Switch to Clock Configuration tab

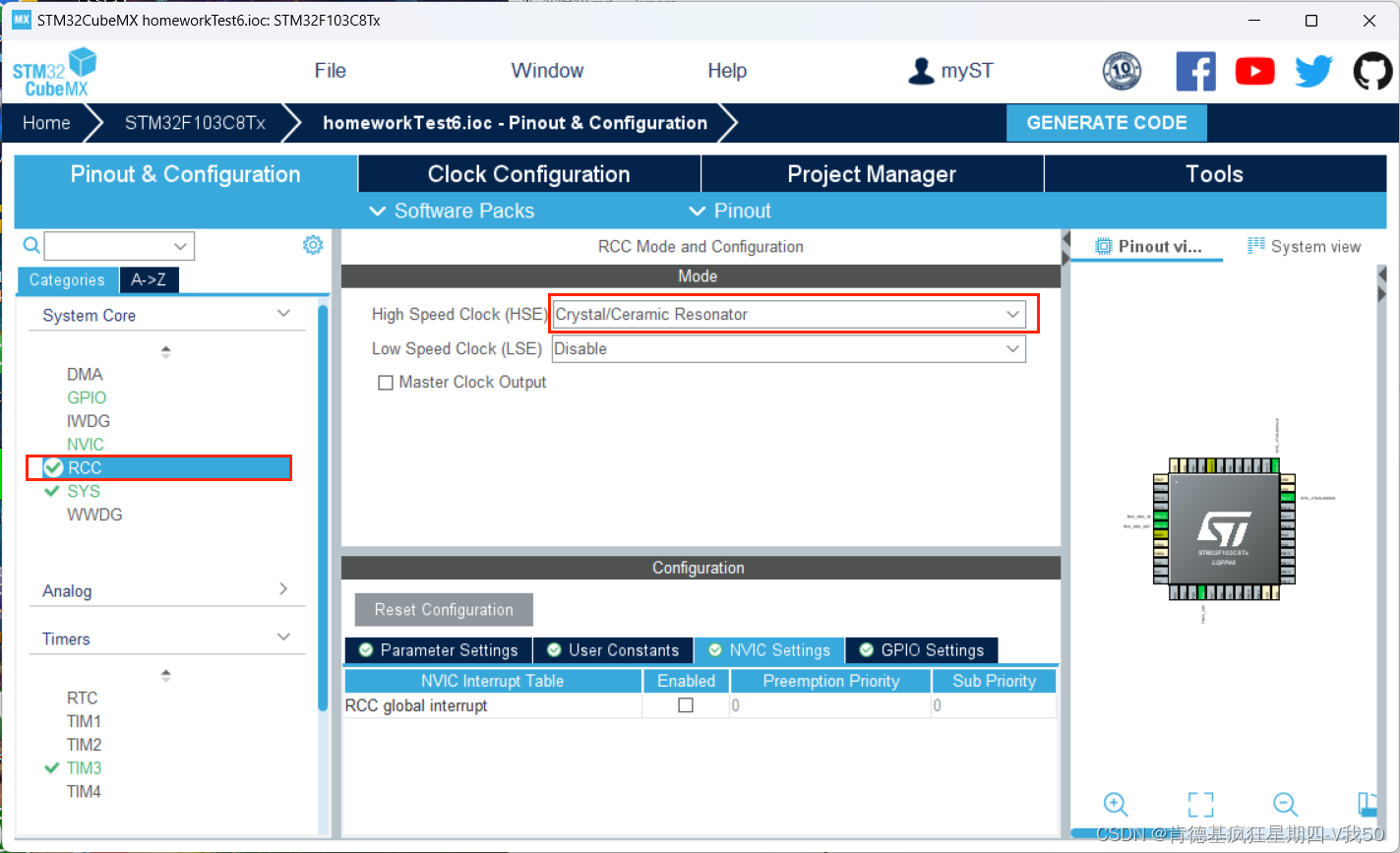(x=529, y=174)
